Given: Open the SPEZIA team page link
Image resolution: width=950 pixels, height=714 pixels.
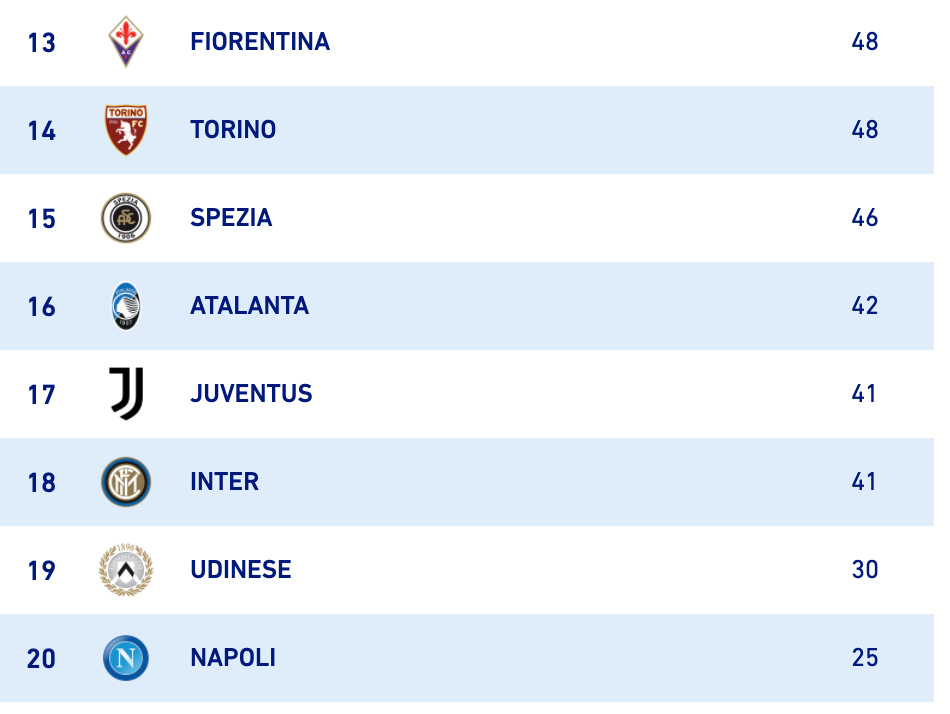Looking at the screenshot, I should [231, 218].
